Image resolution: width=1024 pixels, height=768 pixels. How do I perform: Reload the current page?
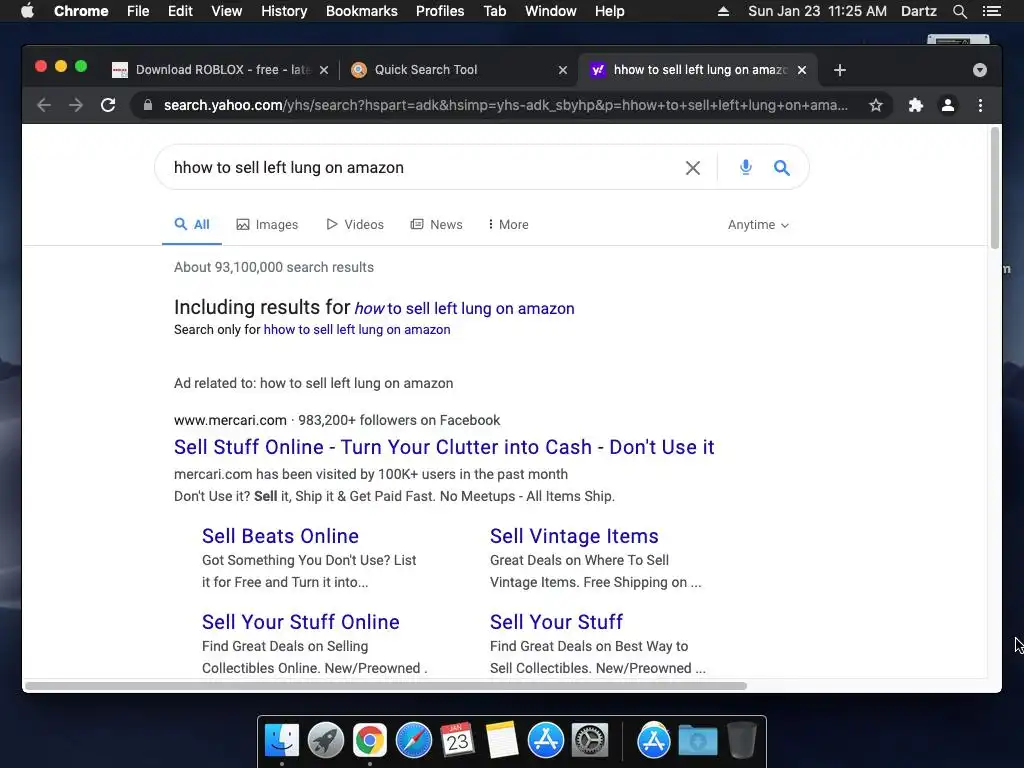tap(108, 105)
